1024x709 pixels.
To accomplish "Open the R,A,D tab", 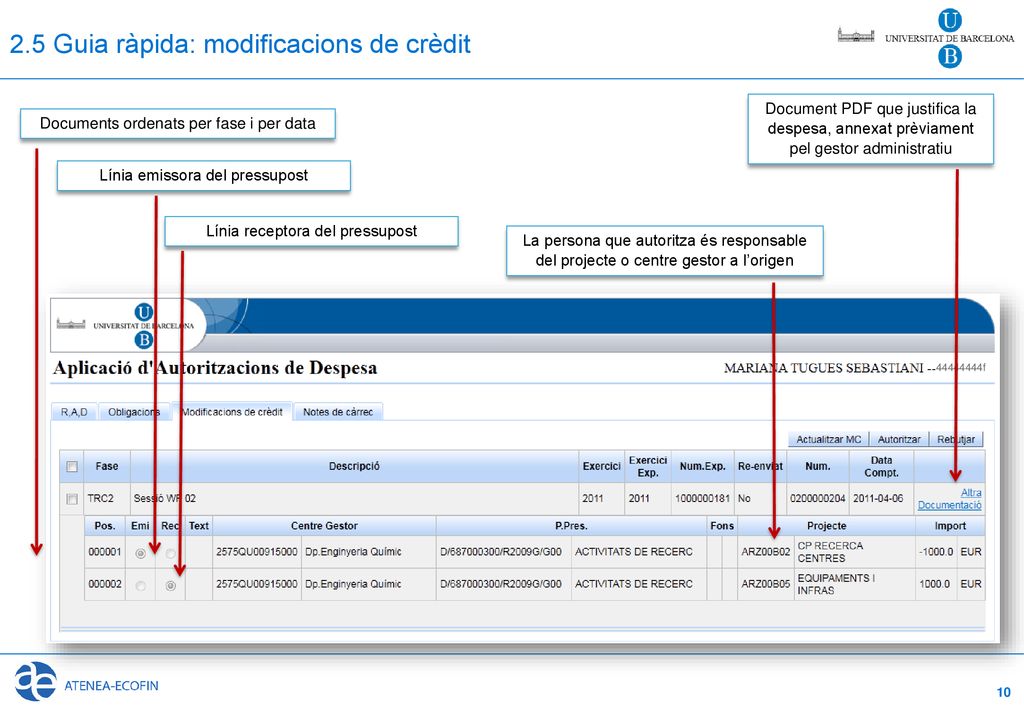I will 74,412.
